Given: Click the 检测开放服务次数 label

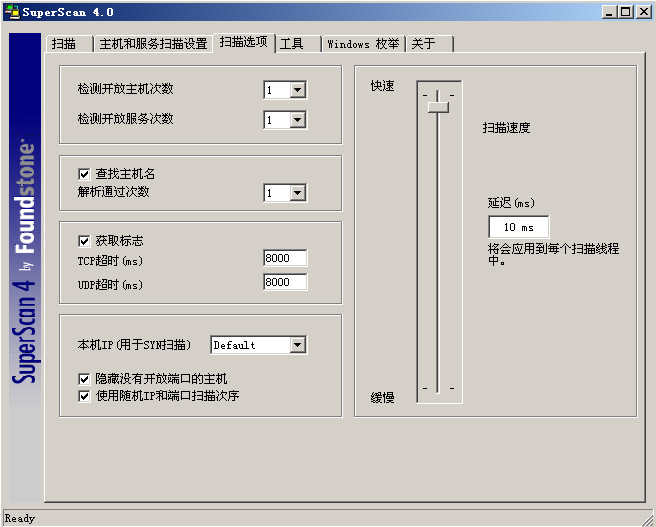Looking at the screenshot, I should (125, 119).
